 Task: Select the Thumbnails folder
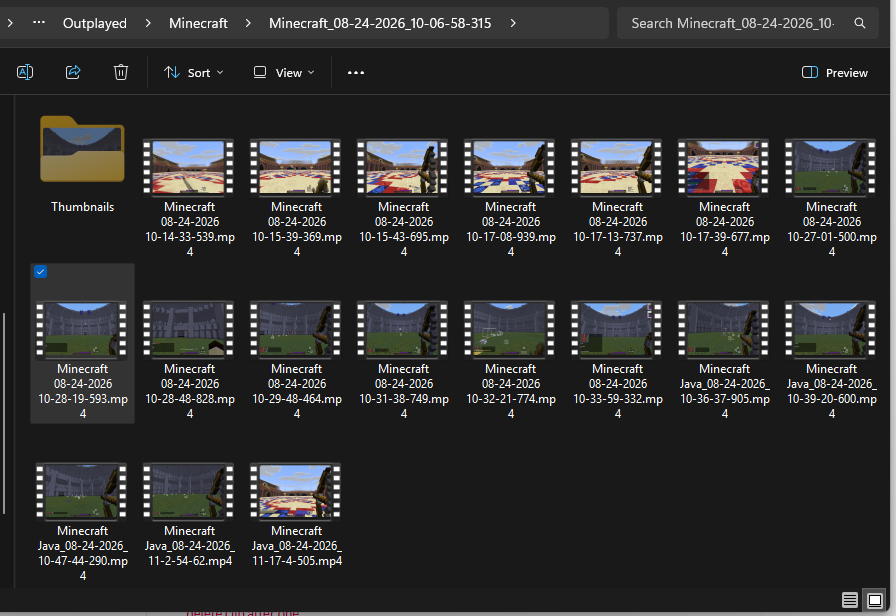coord(82,150)
